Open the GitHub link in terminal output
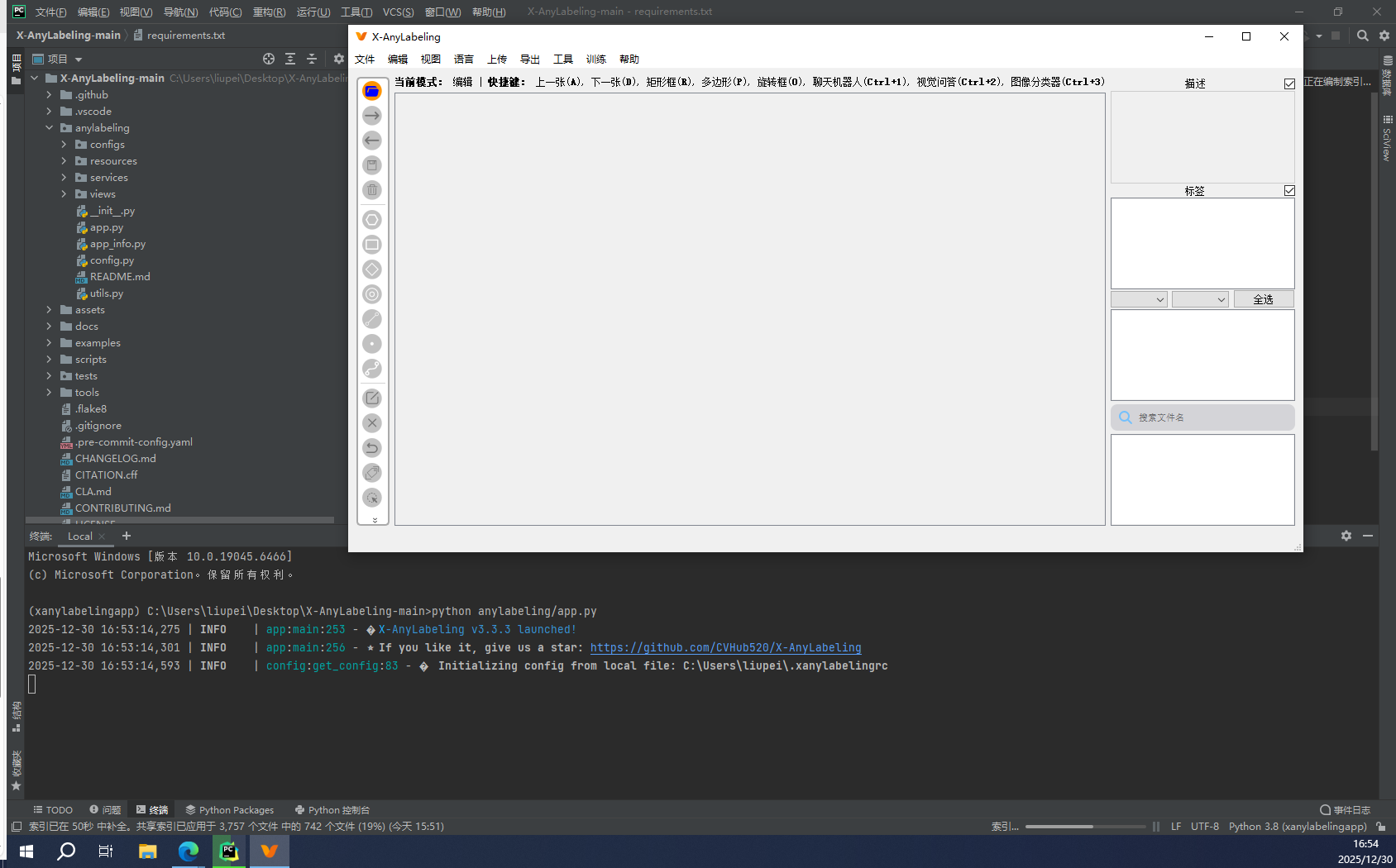Image resolution: width=1396 pixels, height=868 pixels. pos(725,648)
